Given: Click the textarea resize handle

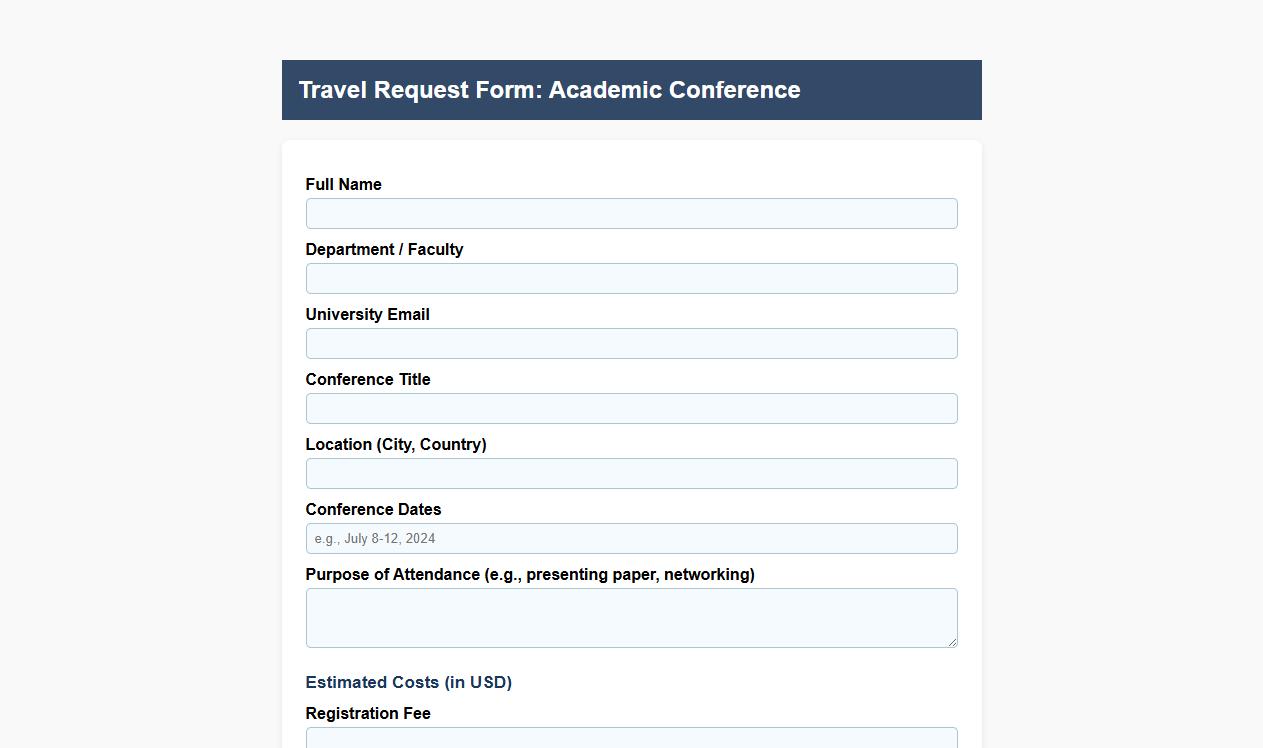Looking at the screenshot, I should coord(953,643).
